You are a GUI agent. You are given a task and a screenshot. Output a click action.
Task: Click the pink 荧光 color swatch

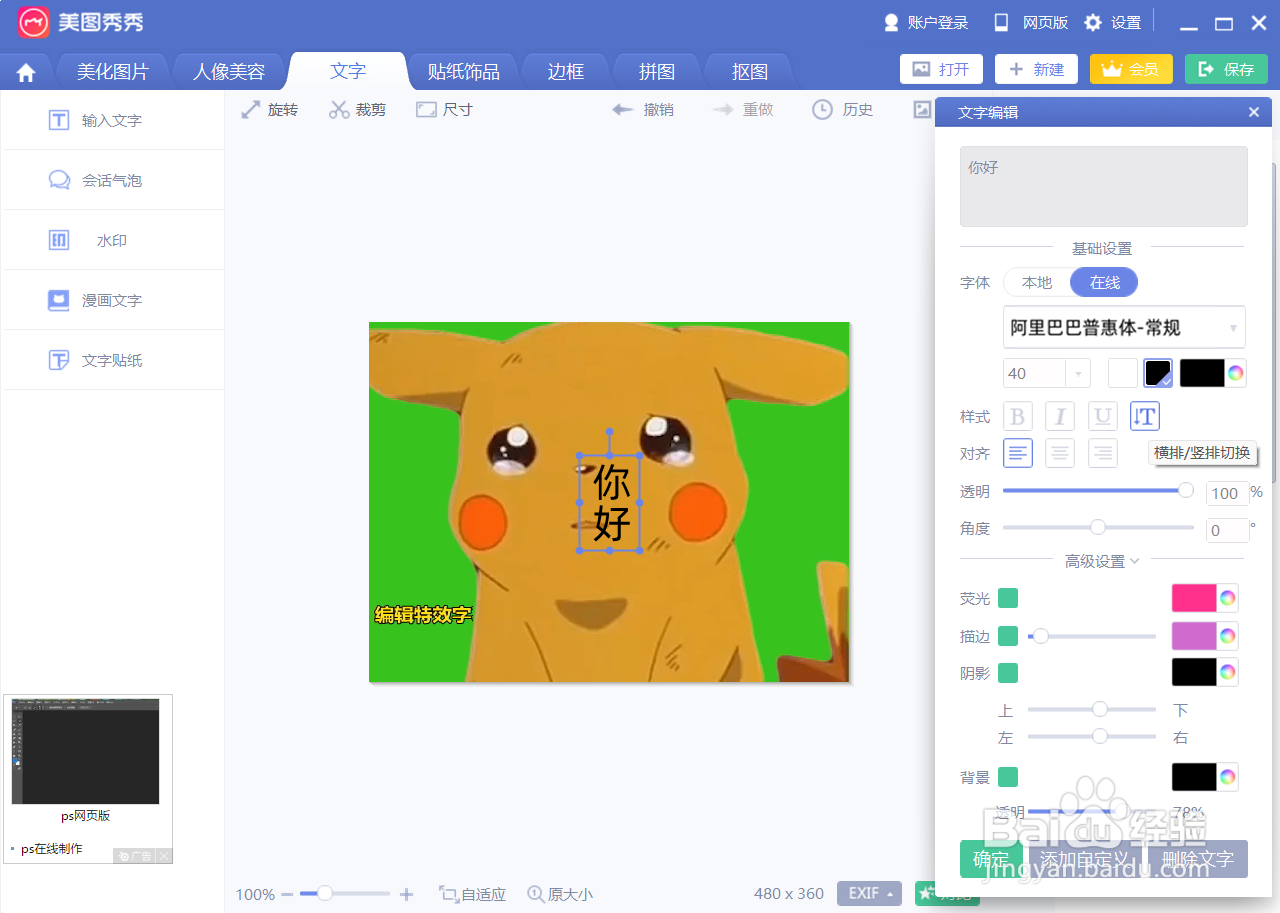[x=1194, y=598]
